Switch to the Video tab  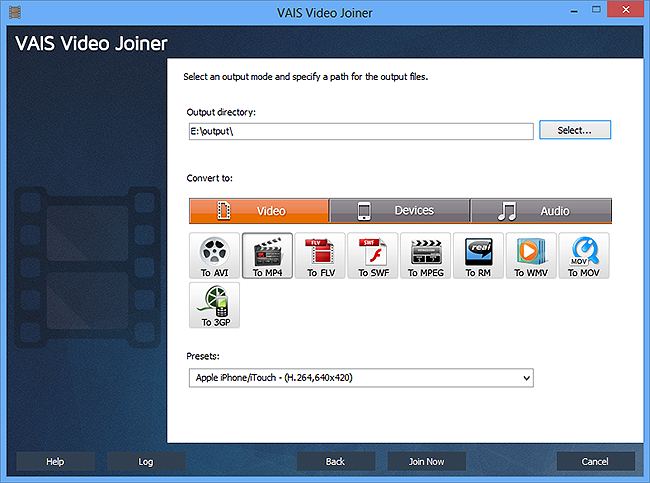(259, 211)
